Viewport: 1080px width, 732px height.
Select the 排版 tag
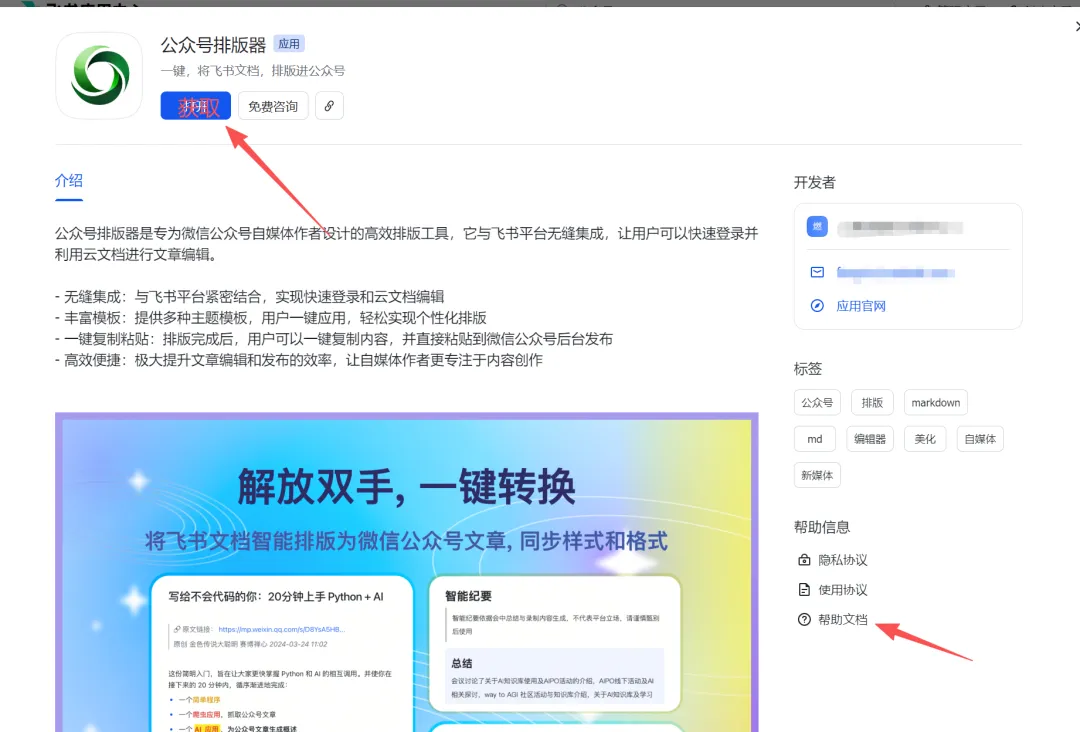coord(872,402)
